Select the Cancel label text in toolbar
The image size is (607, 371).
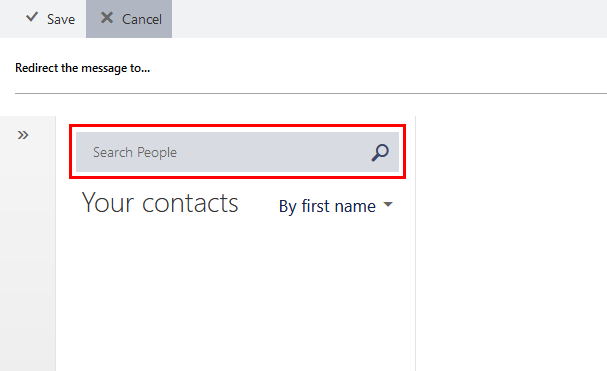142,19
